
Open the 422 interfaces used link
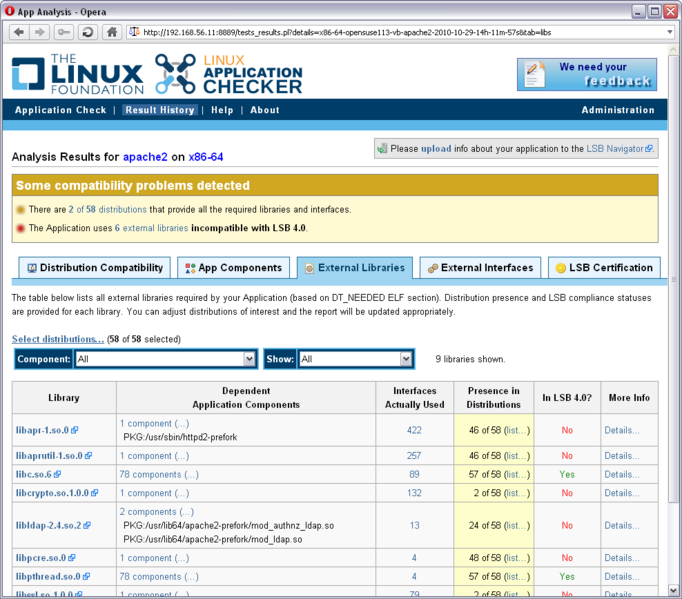414,430
